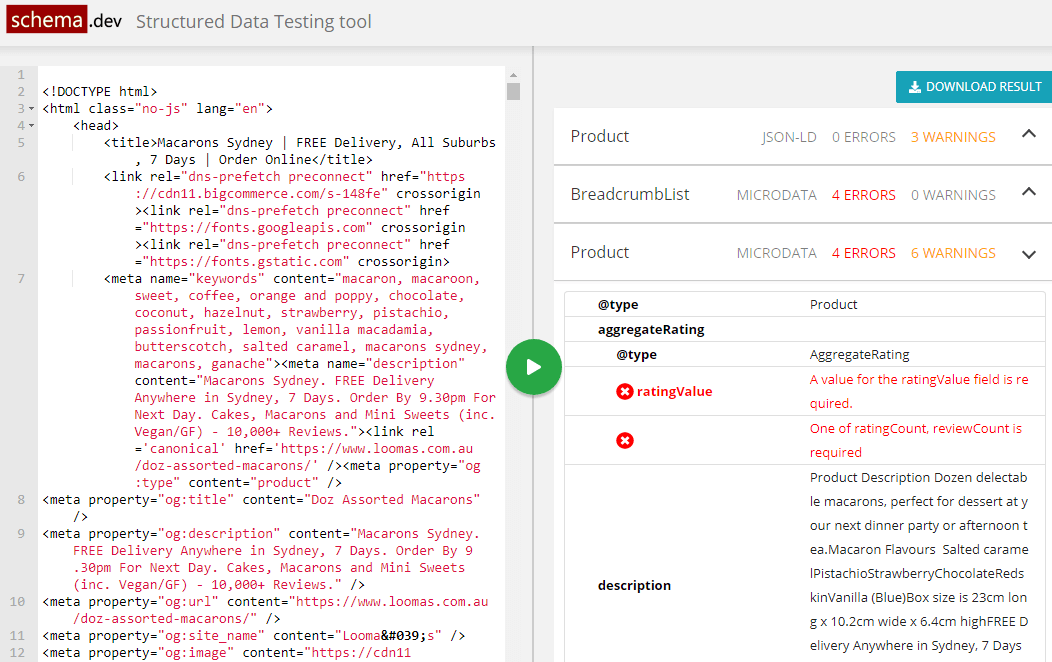Image resolution: width=1052 pixels, height=662 pixels.
Task: Click the 'og:site_name' meta tag line
Action: coord(254,635)
